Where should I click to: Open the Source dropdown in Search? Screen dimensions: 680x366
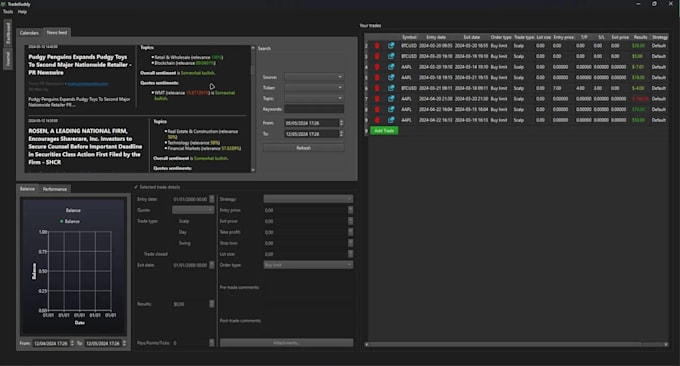[x=314, y=77]
